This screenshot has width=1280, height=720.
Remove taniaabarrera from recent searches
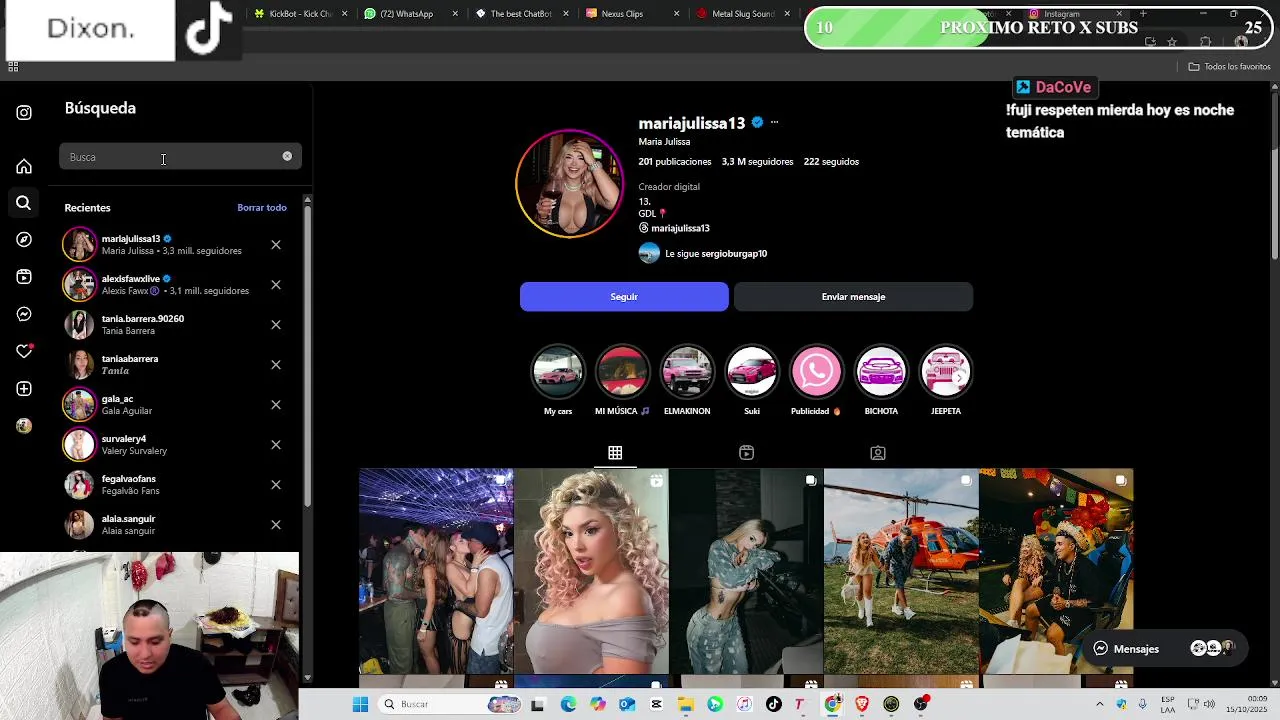(x=276, y=365)
